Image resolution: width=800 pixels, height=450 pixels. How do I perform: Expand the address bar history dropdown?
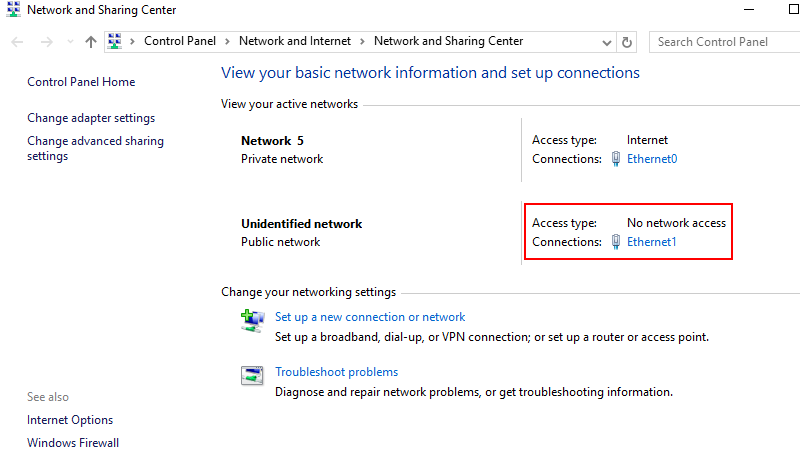607,42
